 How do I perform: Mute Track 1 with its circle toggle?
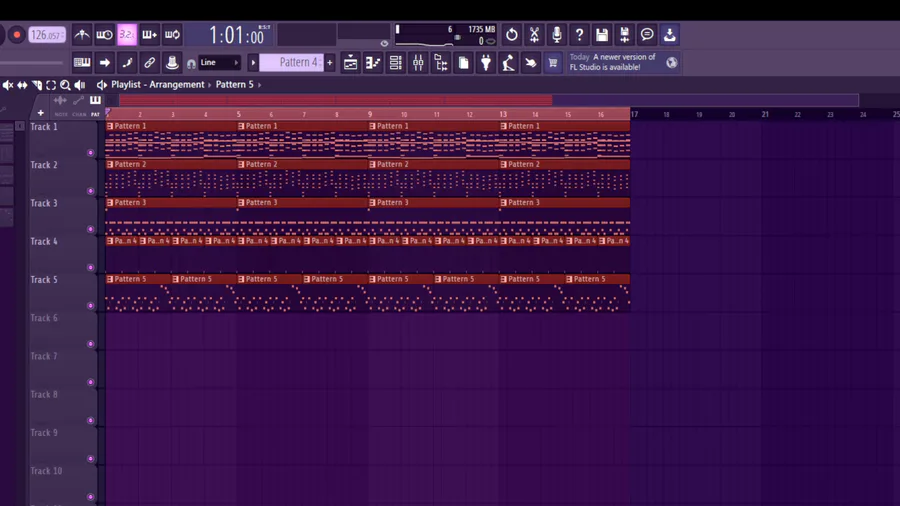point(90,153)
